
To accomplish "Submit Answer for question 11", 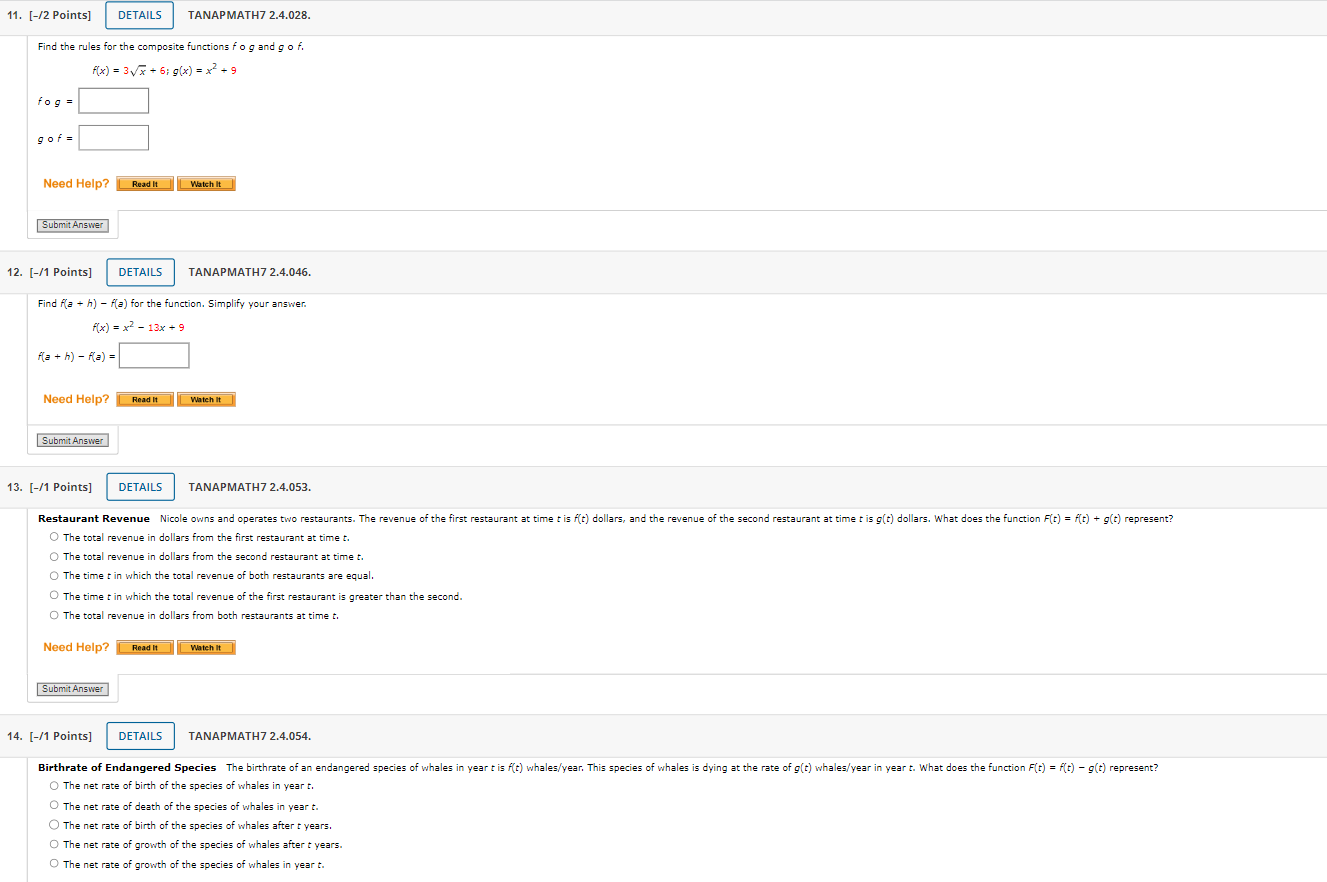I will point(73,225).
